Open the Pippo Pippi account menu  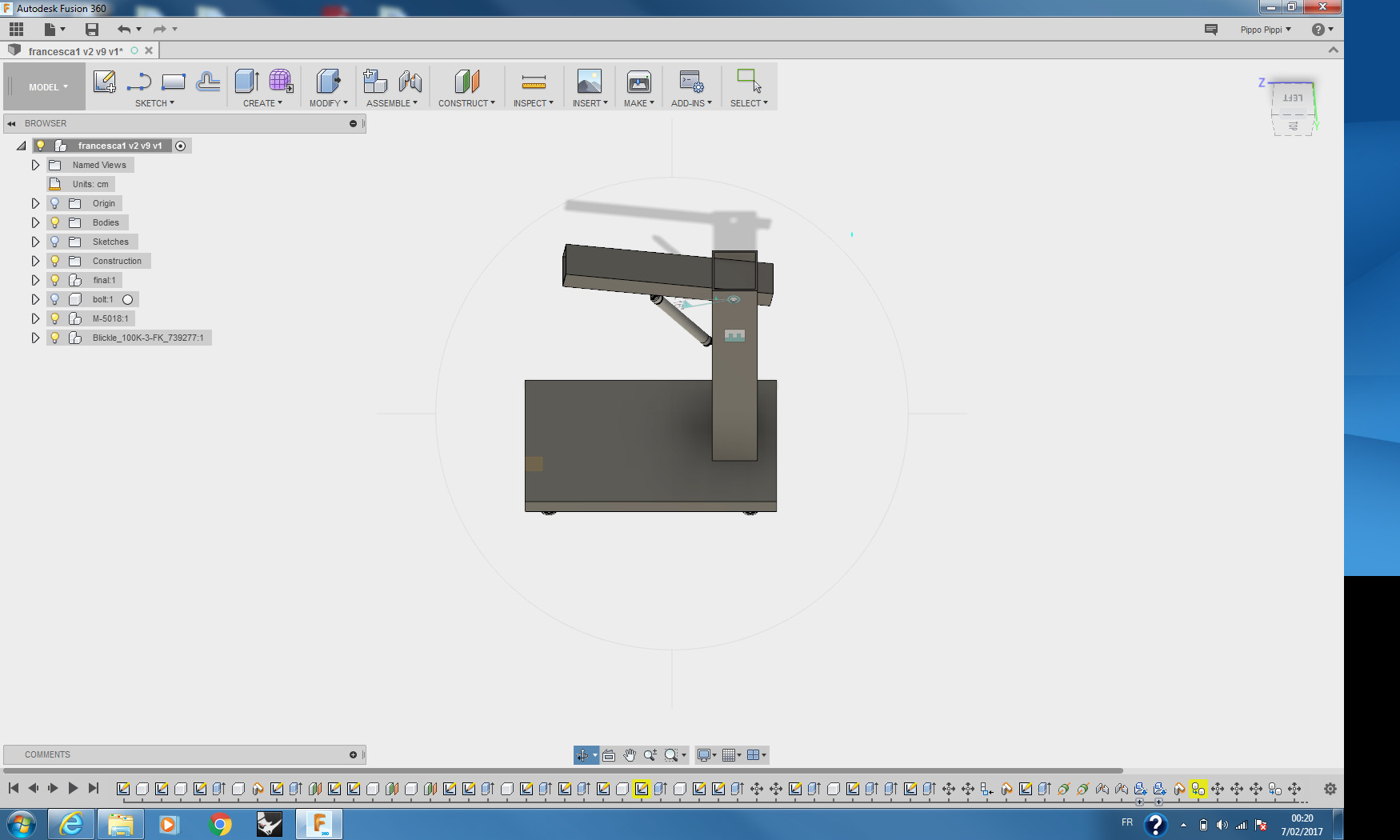[x=1265, y=30]
